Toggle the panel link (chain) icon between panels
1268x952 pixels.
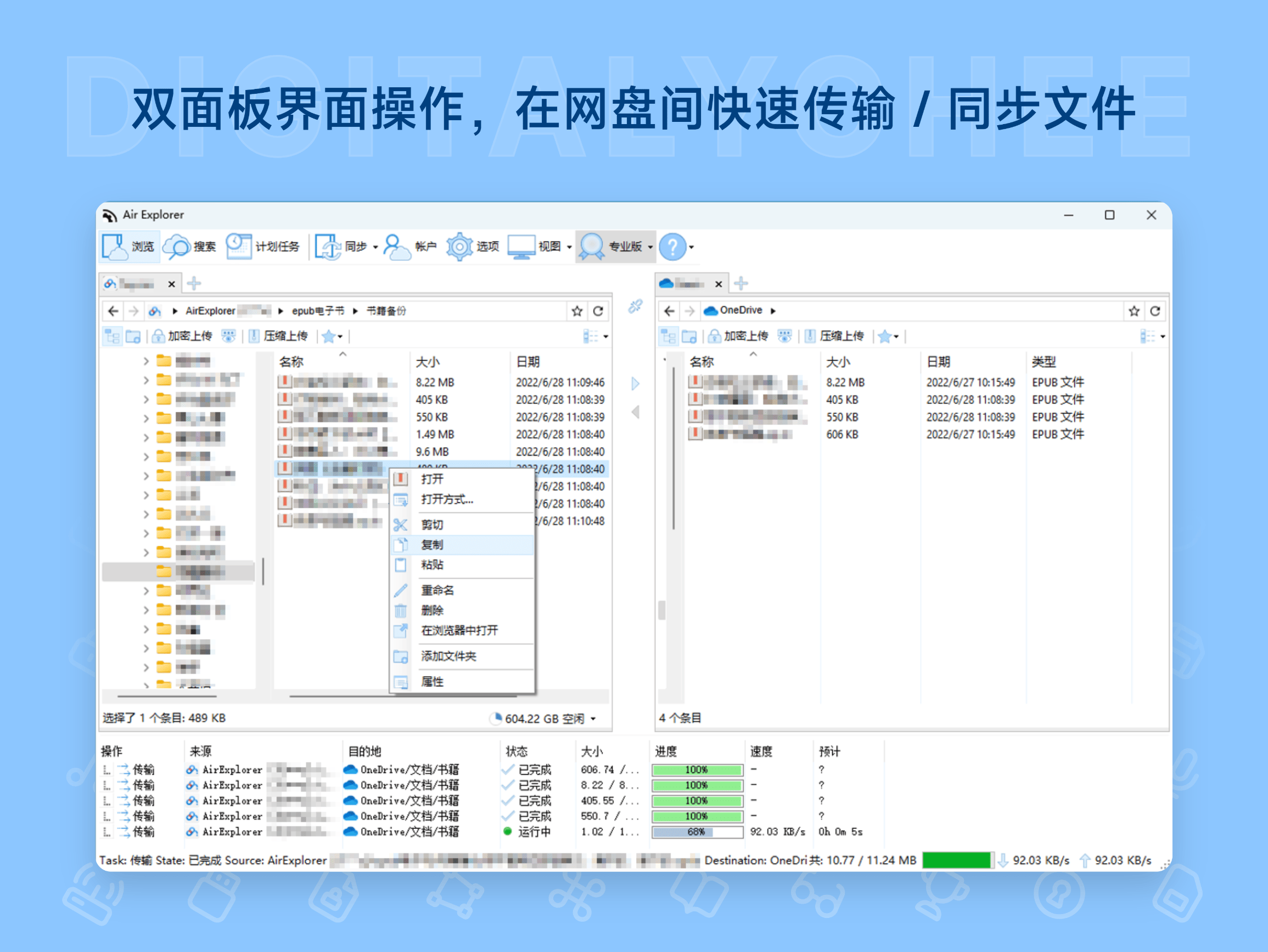[x=635, y=305]
